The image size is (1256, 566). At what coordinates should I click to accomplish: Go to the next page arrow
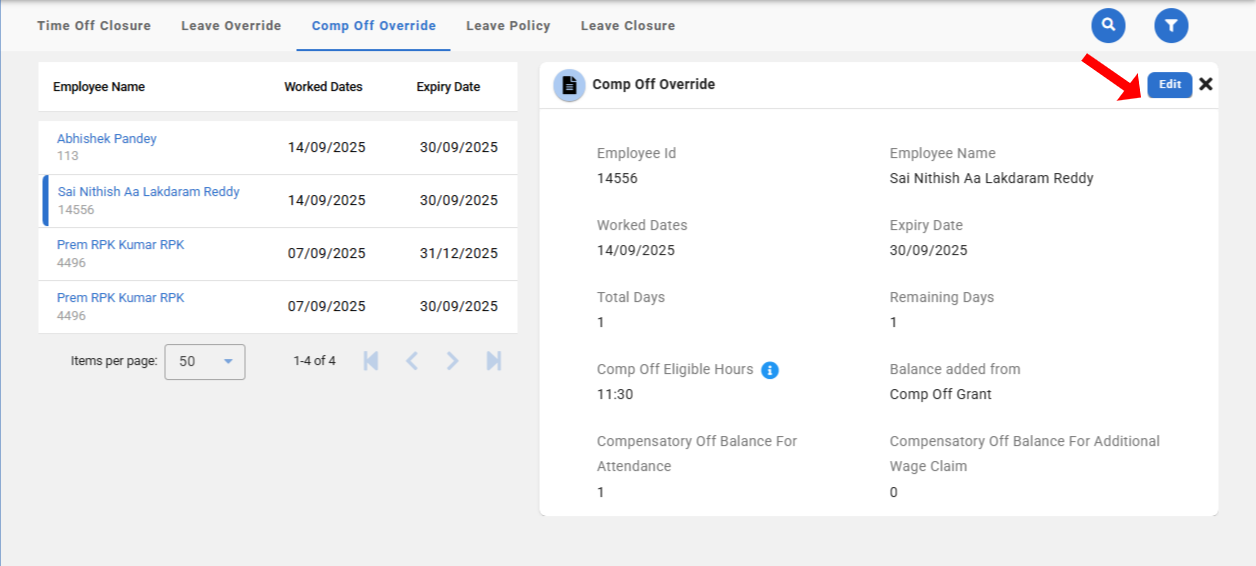pos(453,361)
